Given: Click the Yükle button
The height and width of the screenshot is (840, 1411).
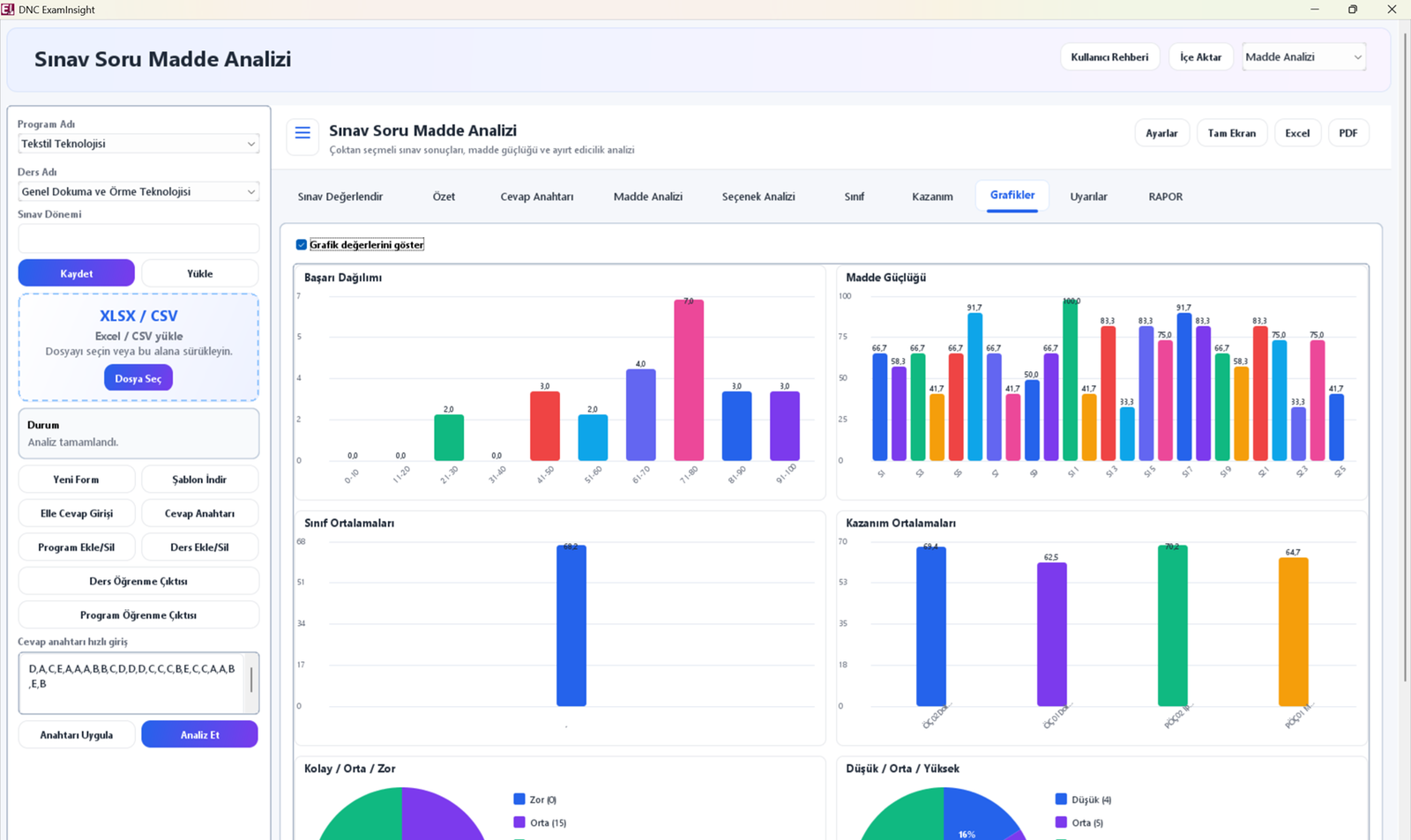Looking at the screenshot, I should click(x=200, y=273).
